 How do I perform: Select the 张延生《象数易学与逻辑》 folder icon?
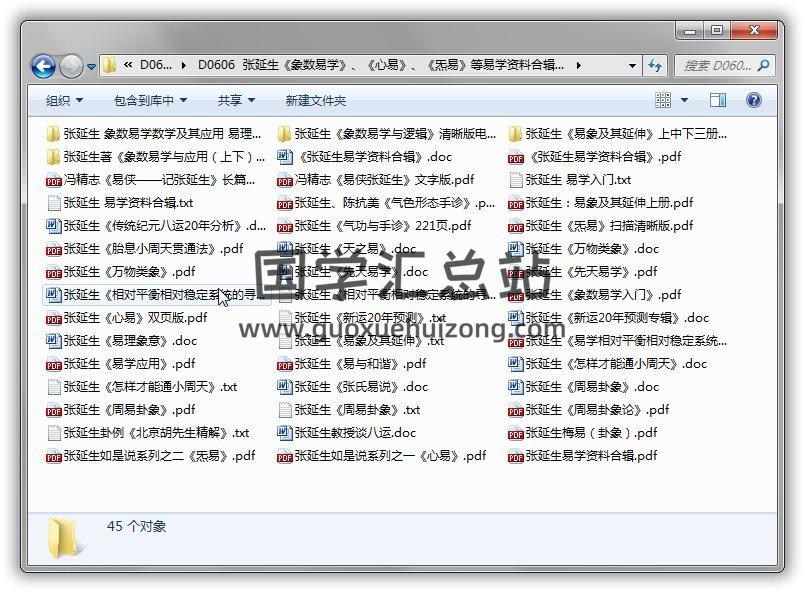click(x=285, y=134)
